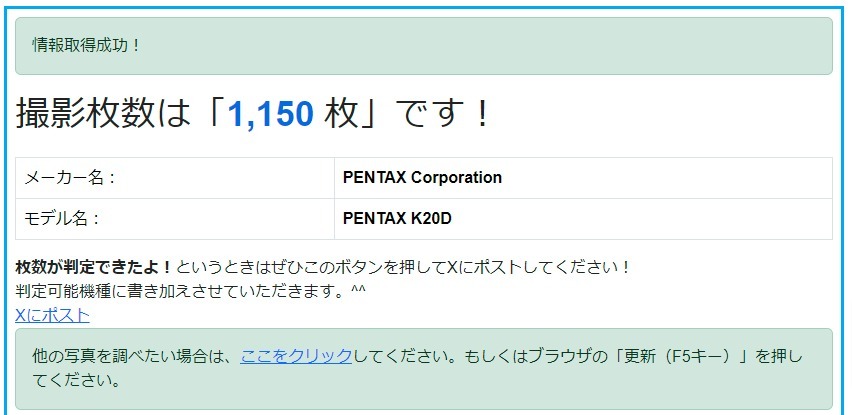Click the Xにポスト link
The image size is (852, 415).
click(52, 316)
